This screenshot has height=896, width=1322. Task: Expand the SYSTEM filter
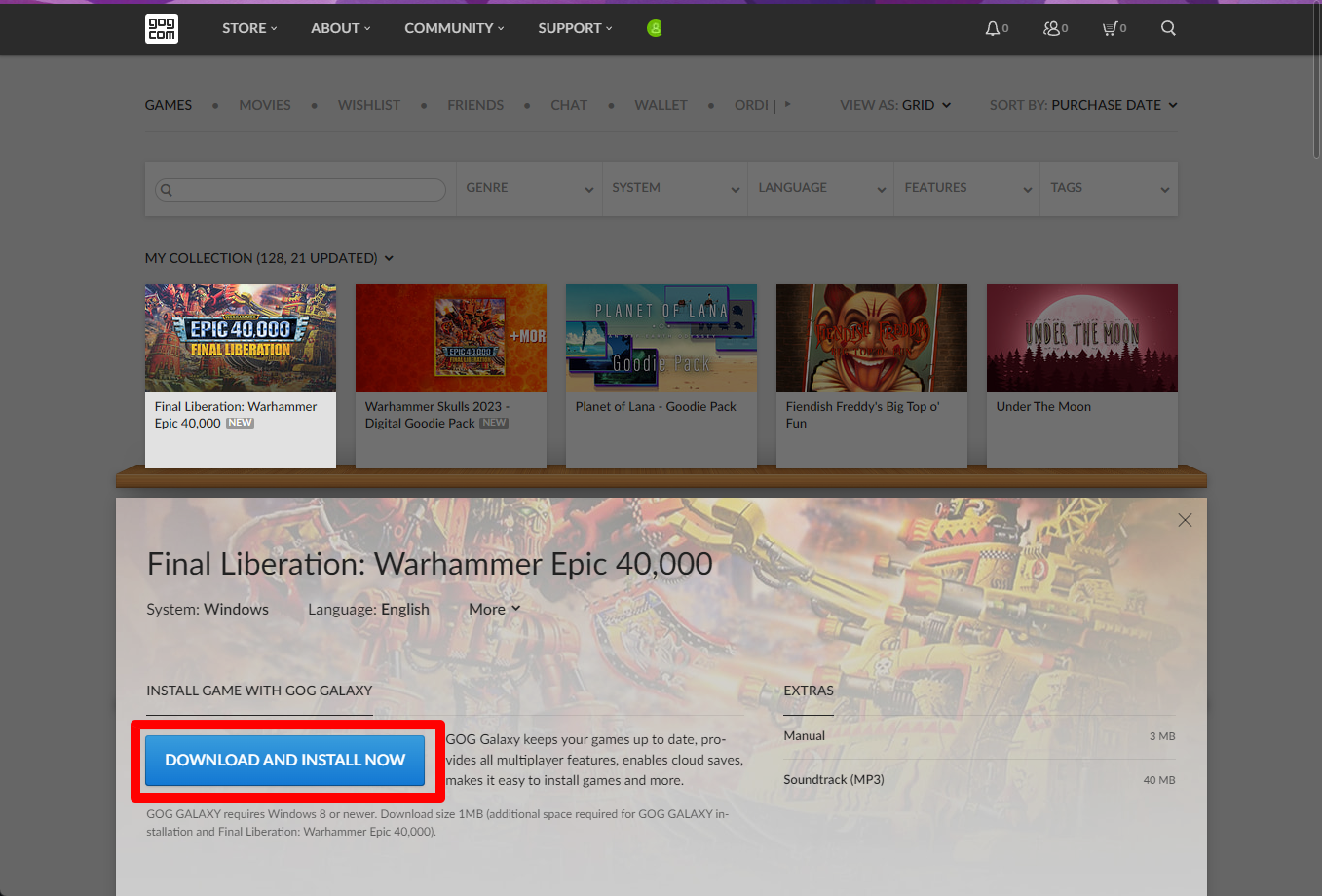pyautogui.click(x=675, y=188)
